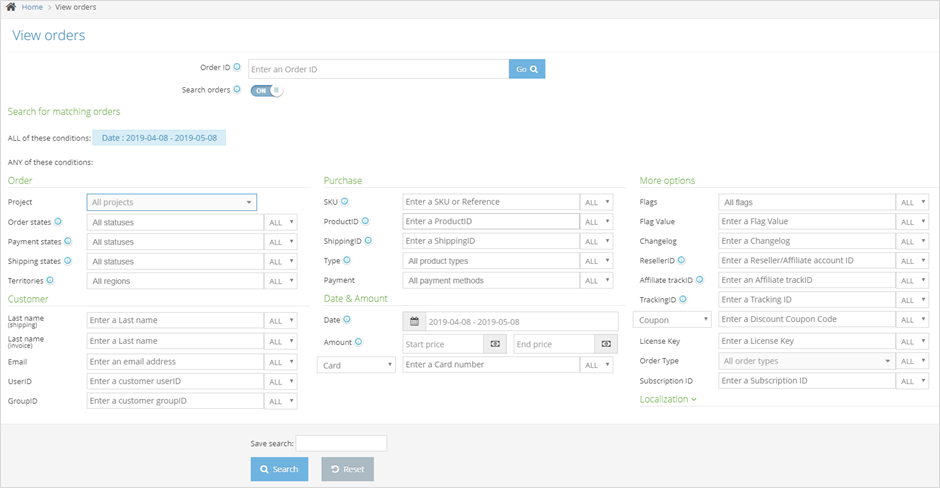
Task: Click the currency icon in End price field
Action: pos(606,343)
